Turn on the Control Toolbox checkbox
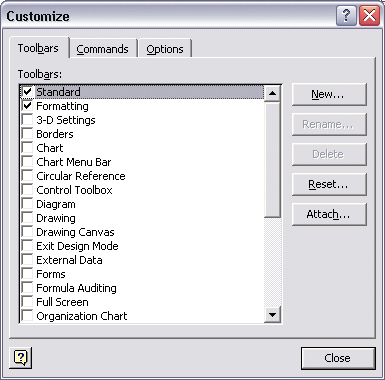385x380 pixels. (x=27, y=190)
